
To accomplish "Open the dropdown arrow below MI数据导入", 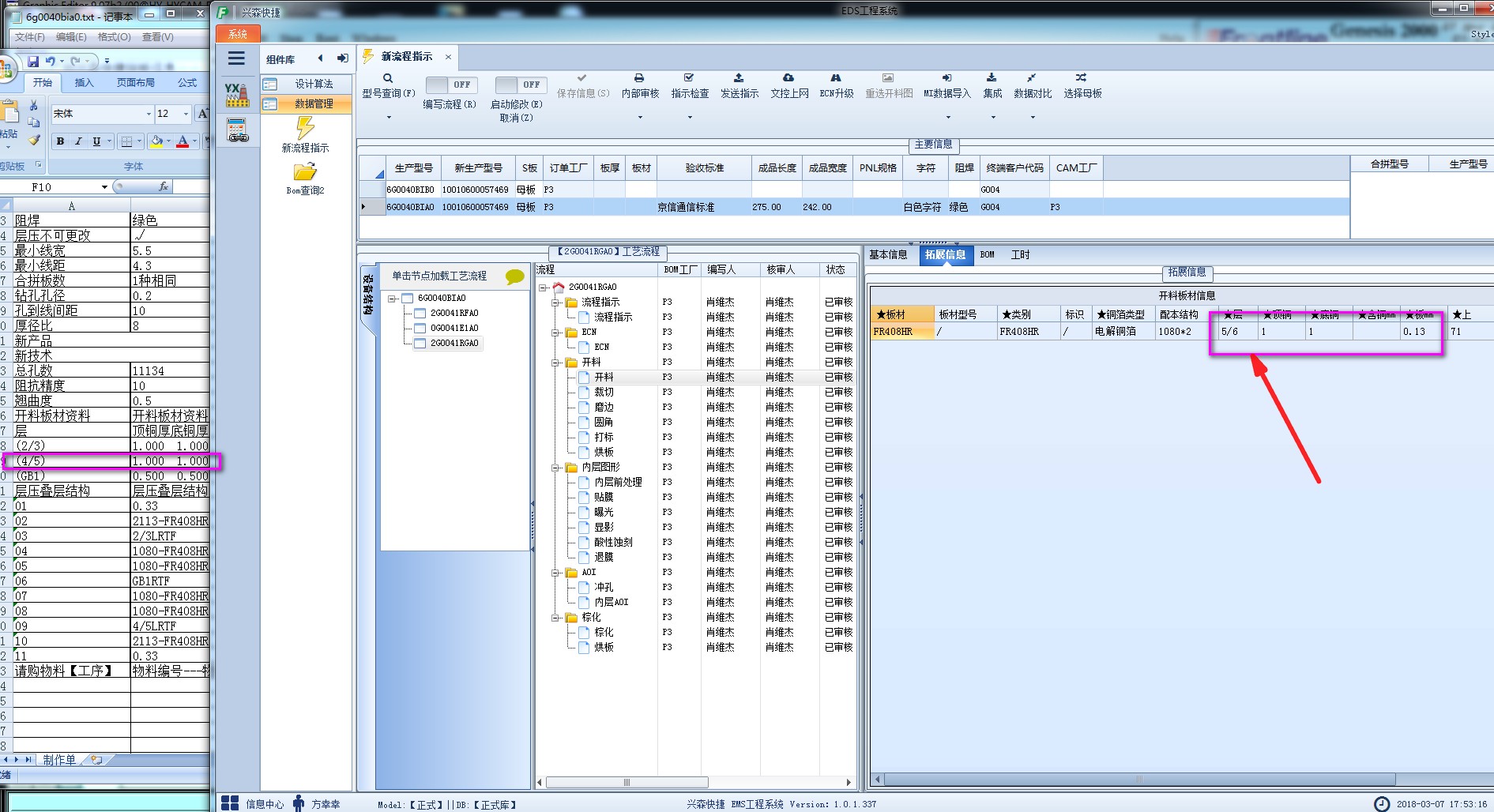I will 948,118.
